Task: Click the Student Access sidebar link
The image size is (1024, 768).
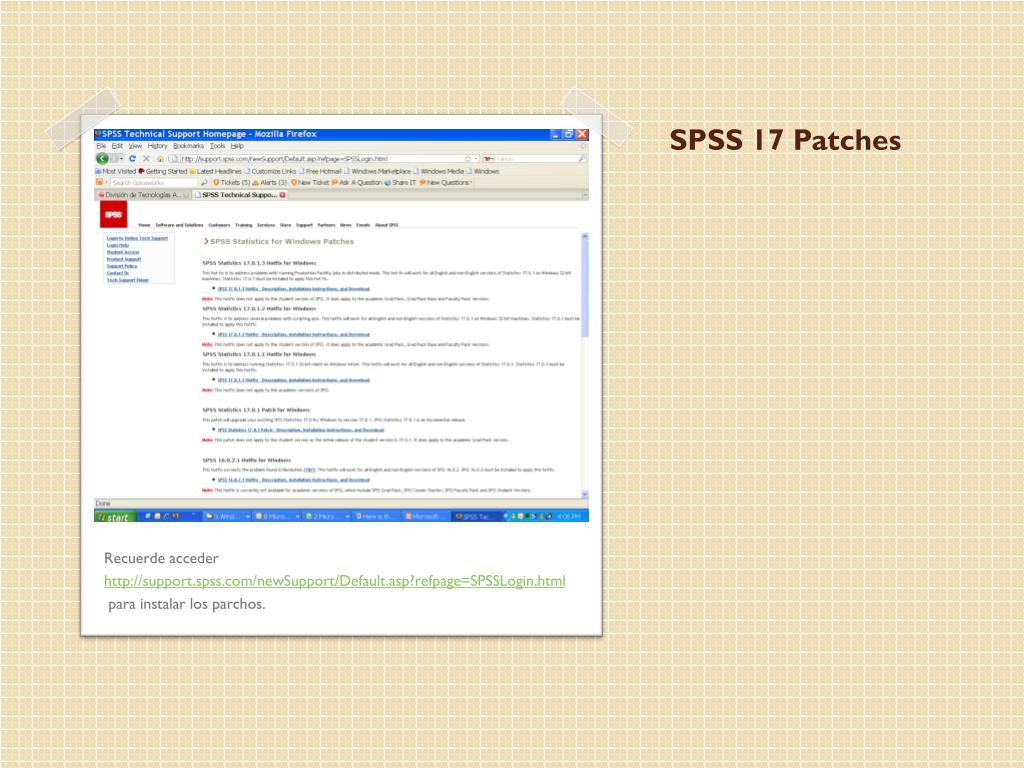Action: click(123, 252)
